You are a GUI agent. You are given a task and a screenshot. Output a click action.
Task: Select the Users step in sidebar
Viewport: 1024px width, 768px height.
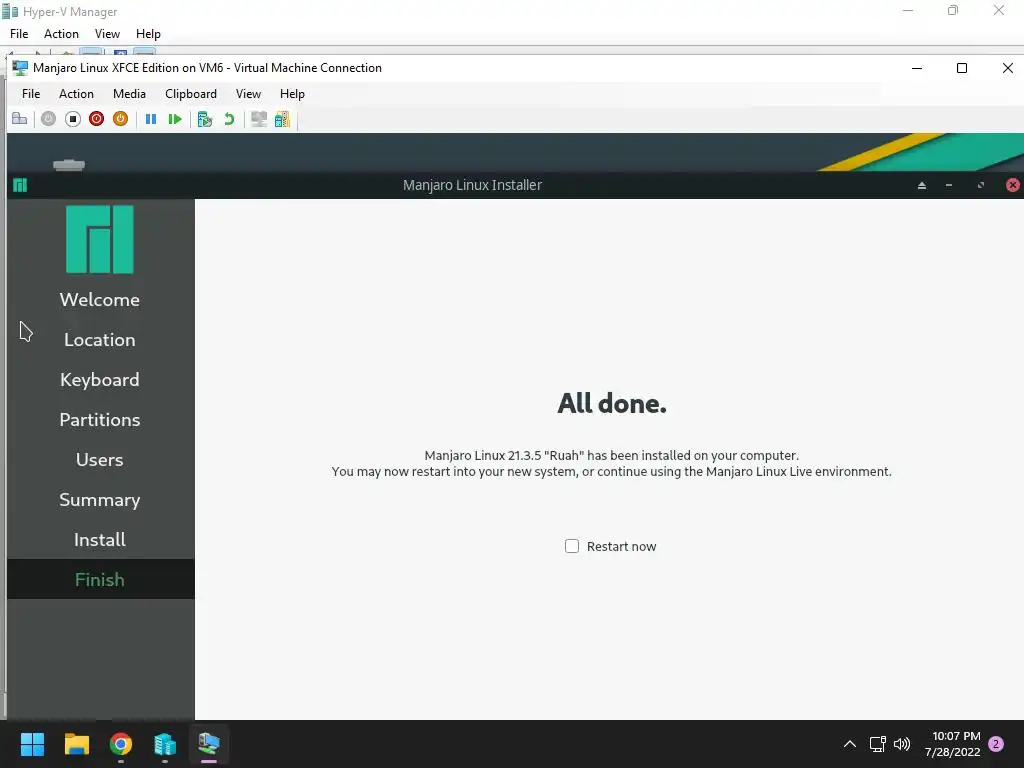click(100, 460)
